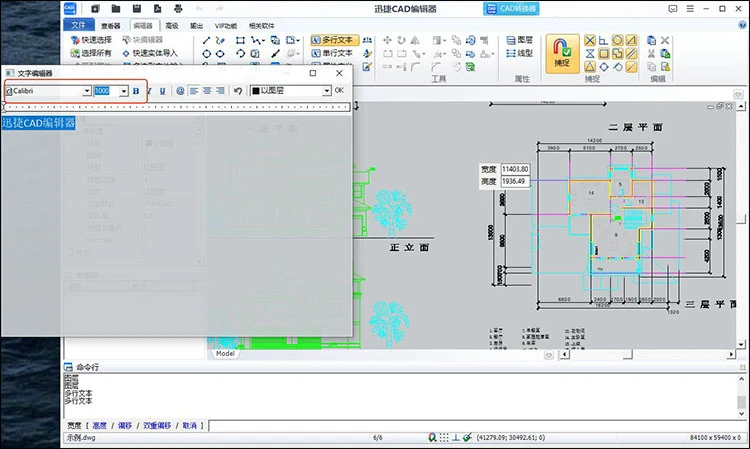Click the rotate tool in 工具 group
The width and height of the screenshot is (750, 449).
pyautogui.click(x=401, y=40)
